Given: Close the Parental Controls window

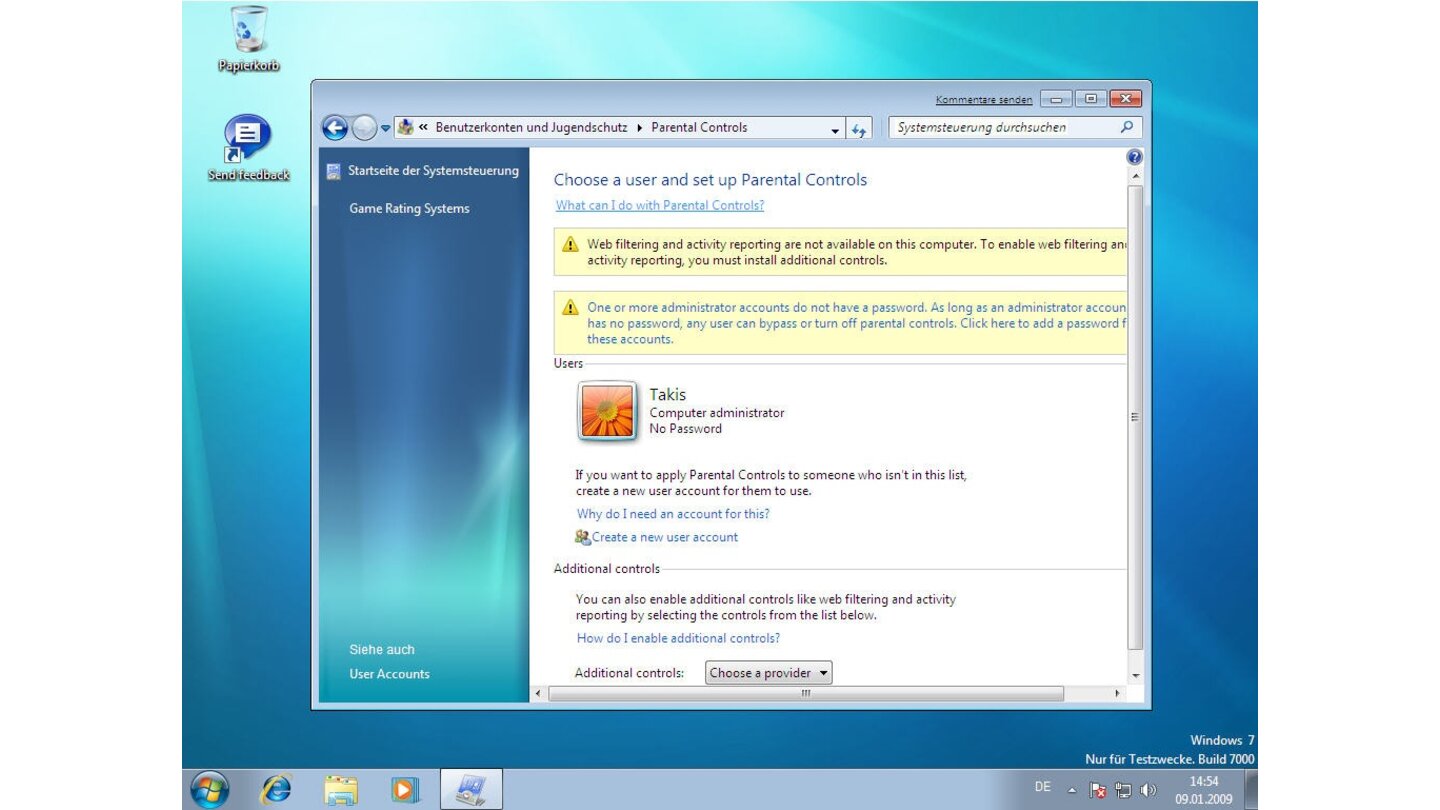Looking at the screenshot, I should coord(1126,99).
